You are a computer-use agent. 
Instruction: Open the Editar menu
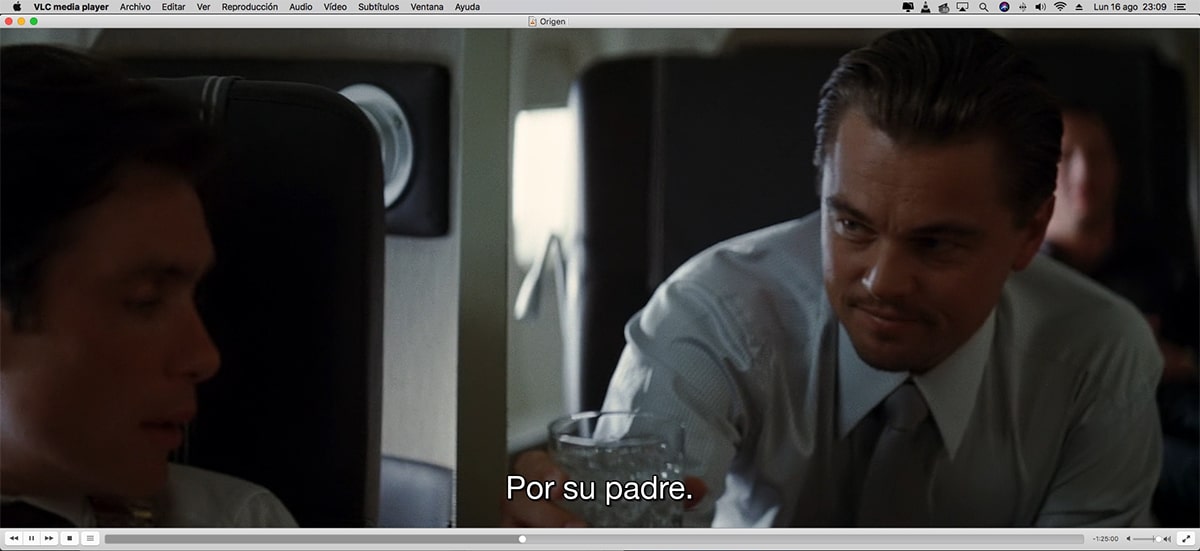coord(173,6)
